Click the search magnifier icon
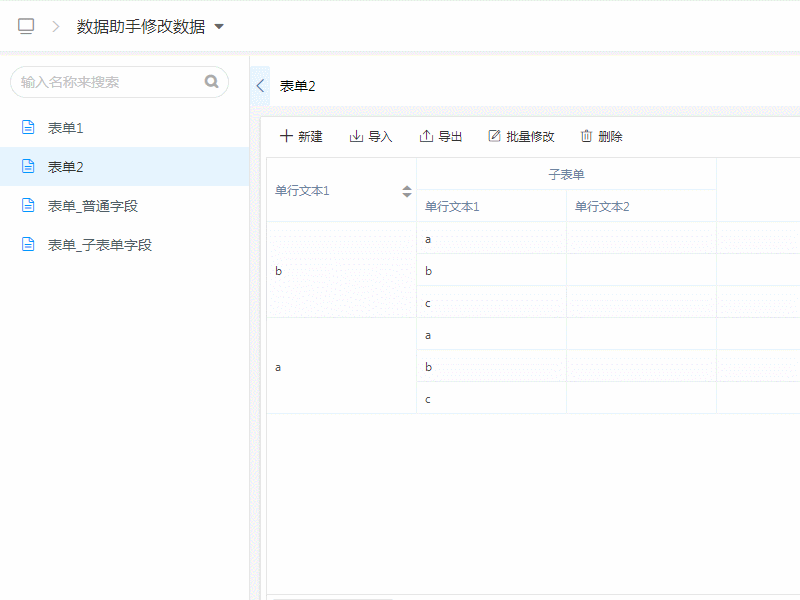The height and width of the screenshot is (600, 800). (x=211, y=82)
